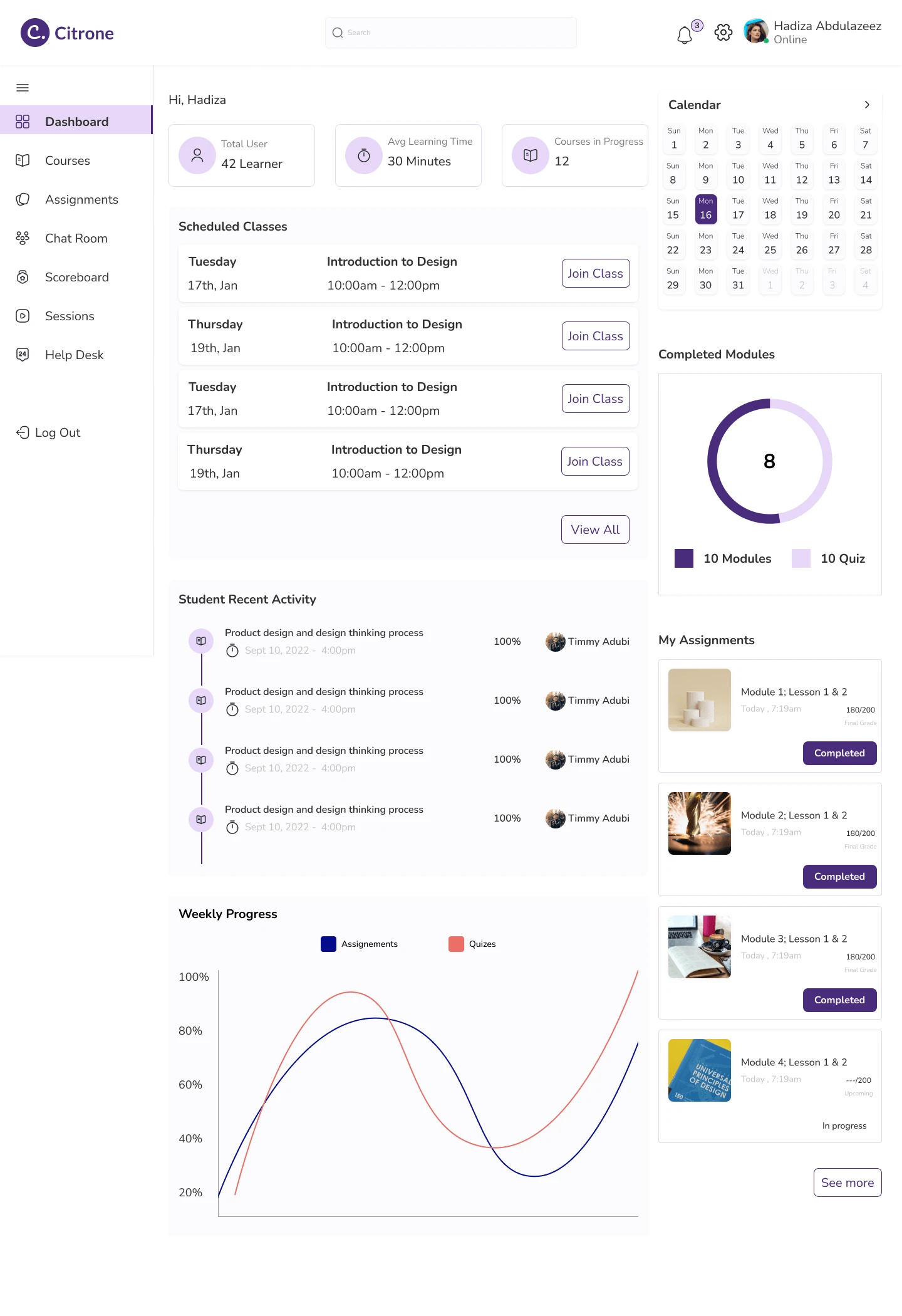This screenshot has width=902, height=1316.
Task: Click the Scoreboard sidebar icon
Action: tap(23, 277)
